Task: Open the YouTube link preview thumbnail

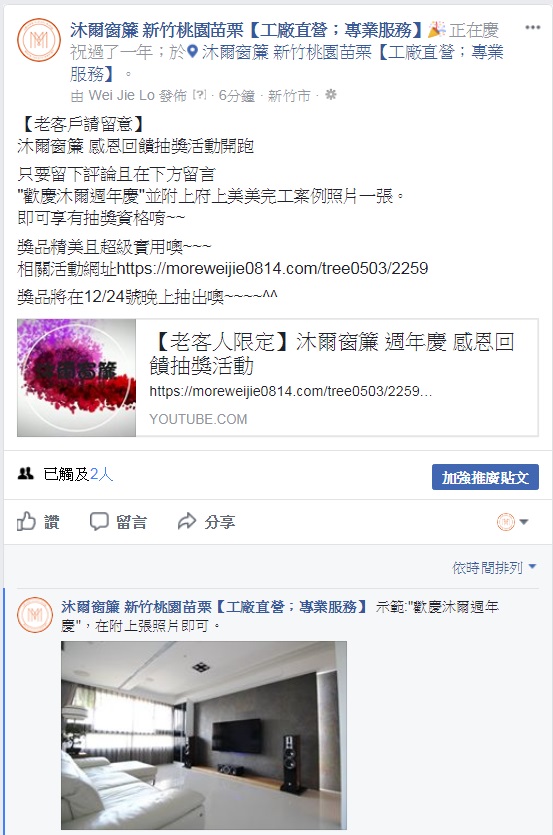Action: pyautogui.click(x=77, y=378)
